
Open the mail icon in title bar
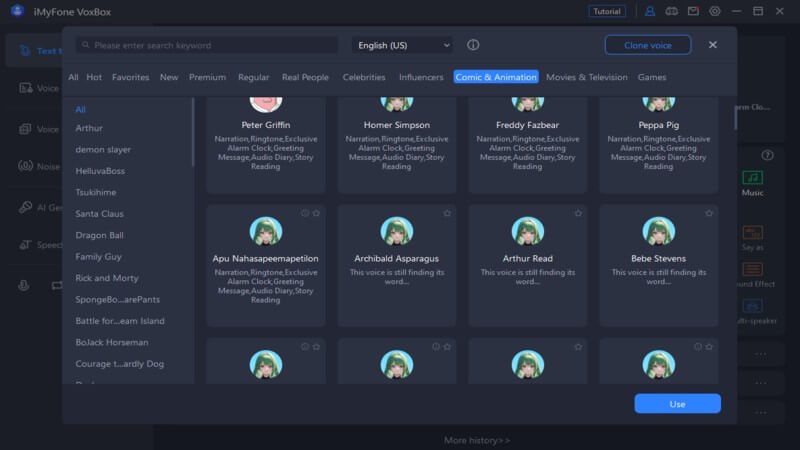(x=693, y=11)
